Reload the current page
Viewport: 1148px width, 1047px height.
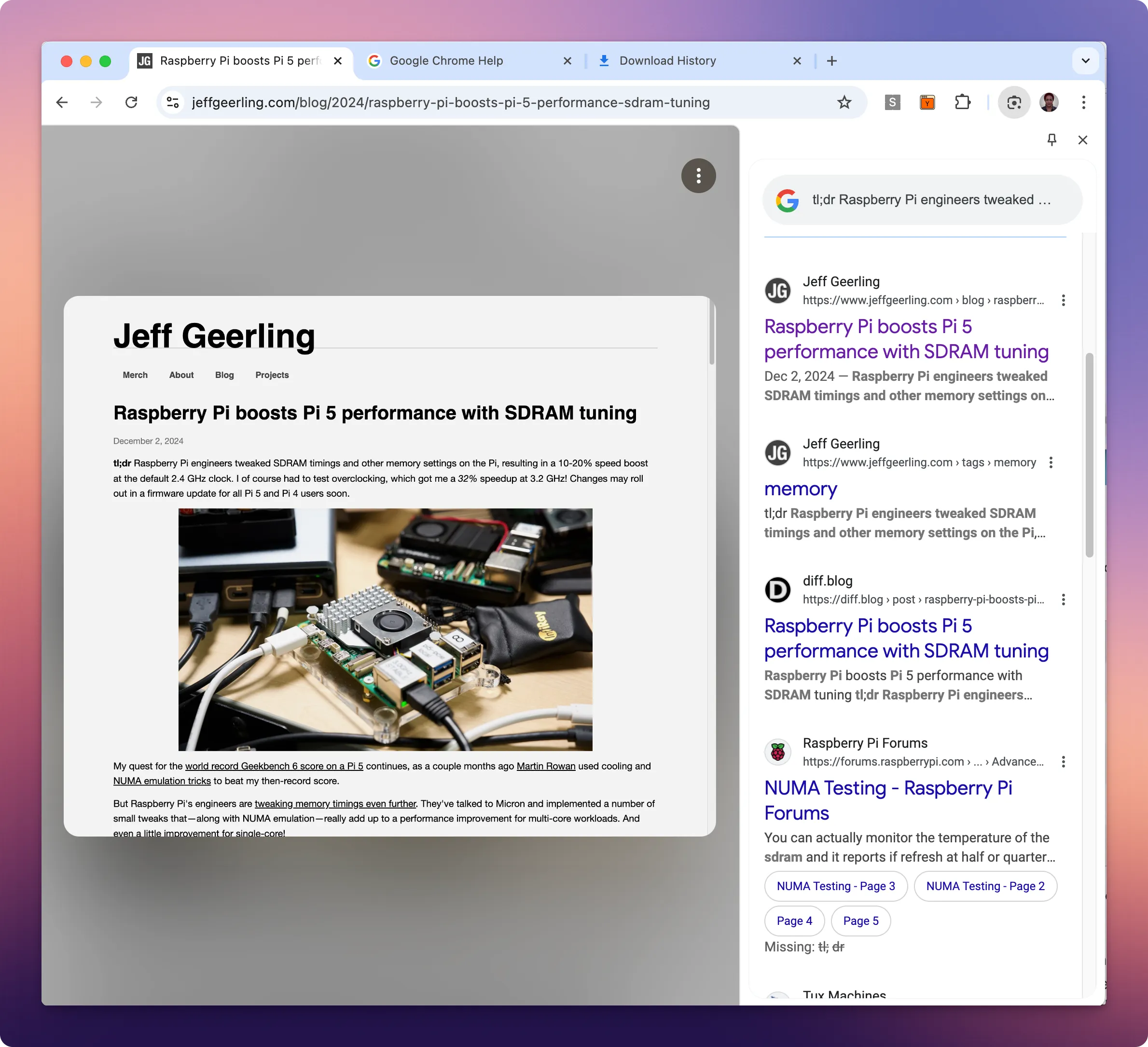(x=132, y=102)
